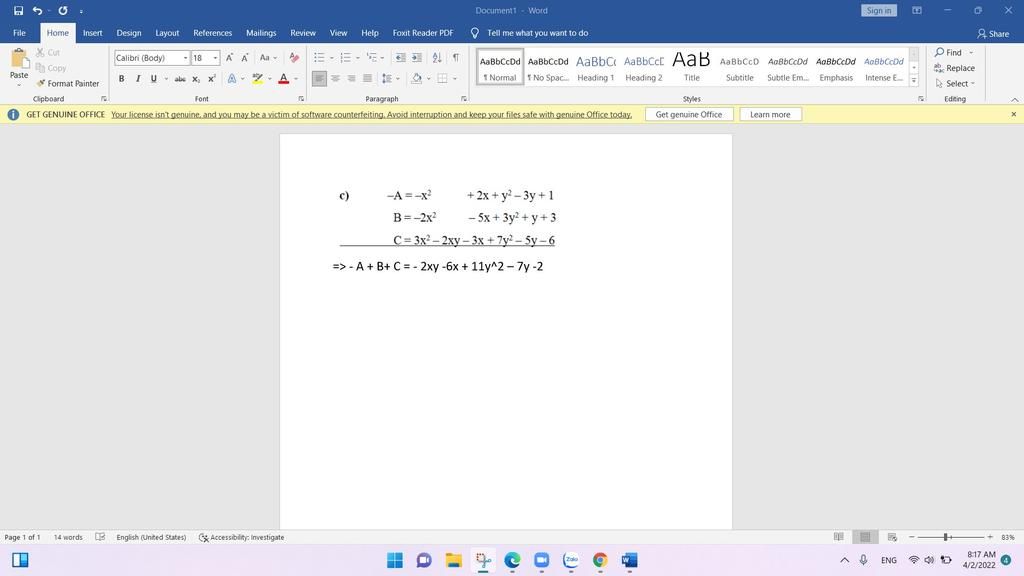Viewport: 1024px width, 576px height.
Task: Open the font size dropdown
Action: pyautogui.click(x=215, y=58)
